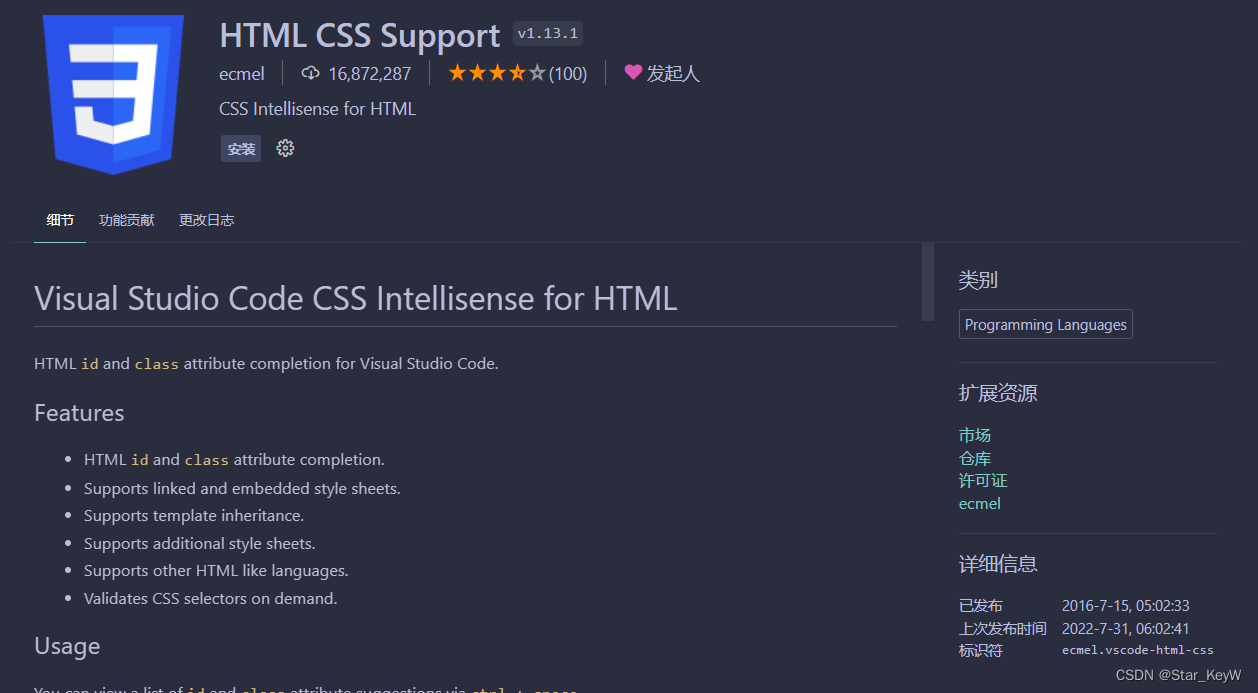This screenshot has width=1258, height=693.
Task: Click the CSS3 extension logo
Action: pos(113,94)
